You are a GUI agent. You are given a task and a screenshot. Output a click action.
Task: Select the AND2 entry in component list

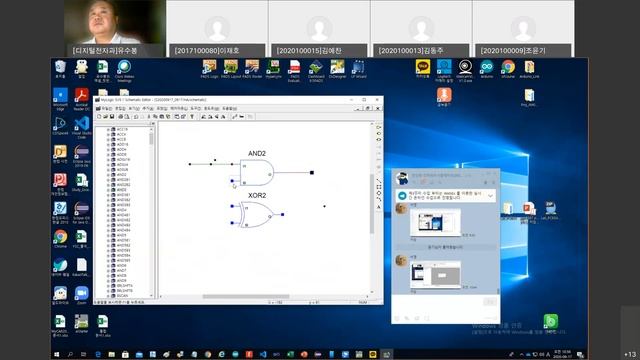[x=122, y=175]
